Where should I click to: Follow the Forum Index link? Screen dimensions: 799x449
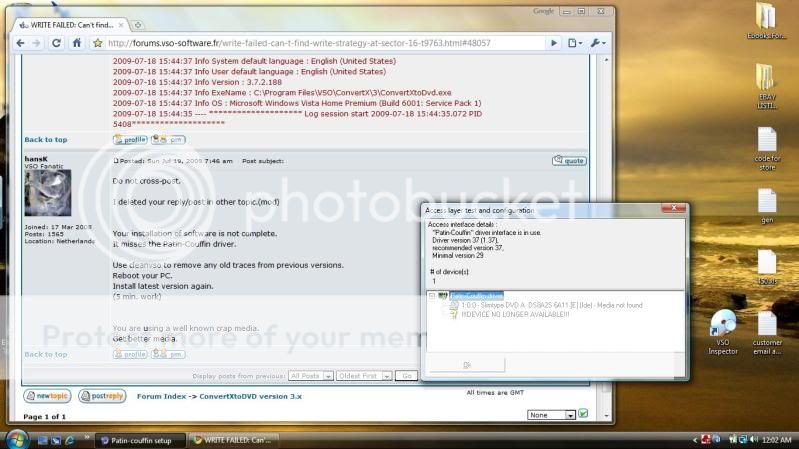click(x=163, y=396)
